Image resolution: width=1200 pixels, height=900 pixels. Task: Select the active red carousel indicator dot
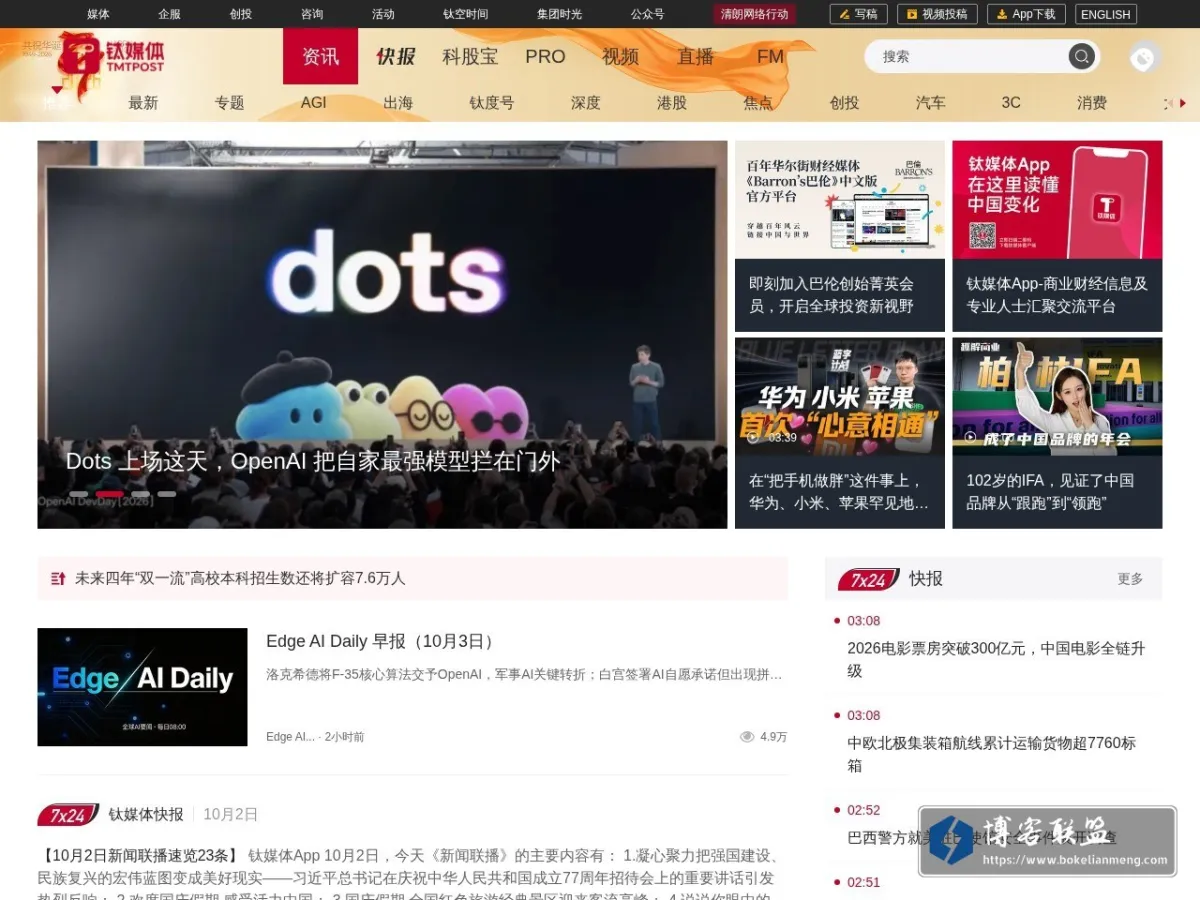pyautogui.click(x=110, y=494)
